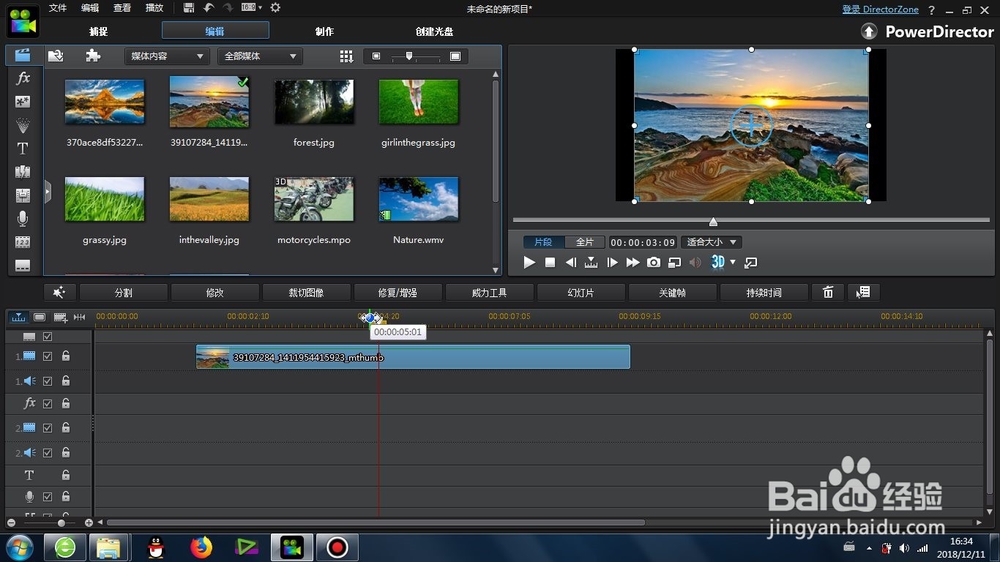This screenshot has width=1000, height=562.
Task: Step to next frame
Action: tap(612, 262)
